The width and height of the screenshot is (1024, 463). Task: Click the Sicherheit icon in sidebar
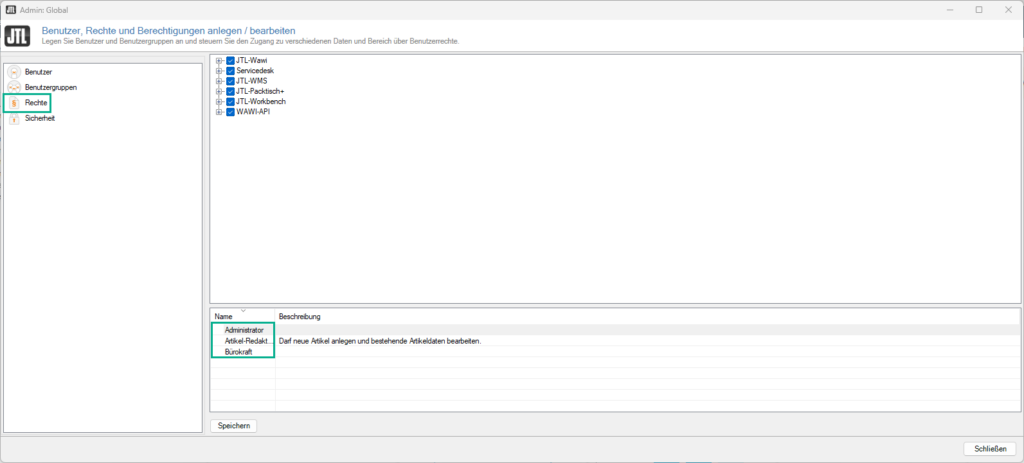pyautogui.click(x=14, y=118)
